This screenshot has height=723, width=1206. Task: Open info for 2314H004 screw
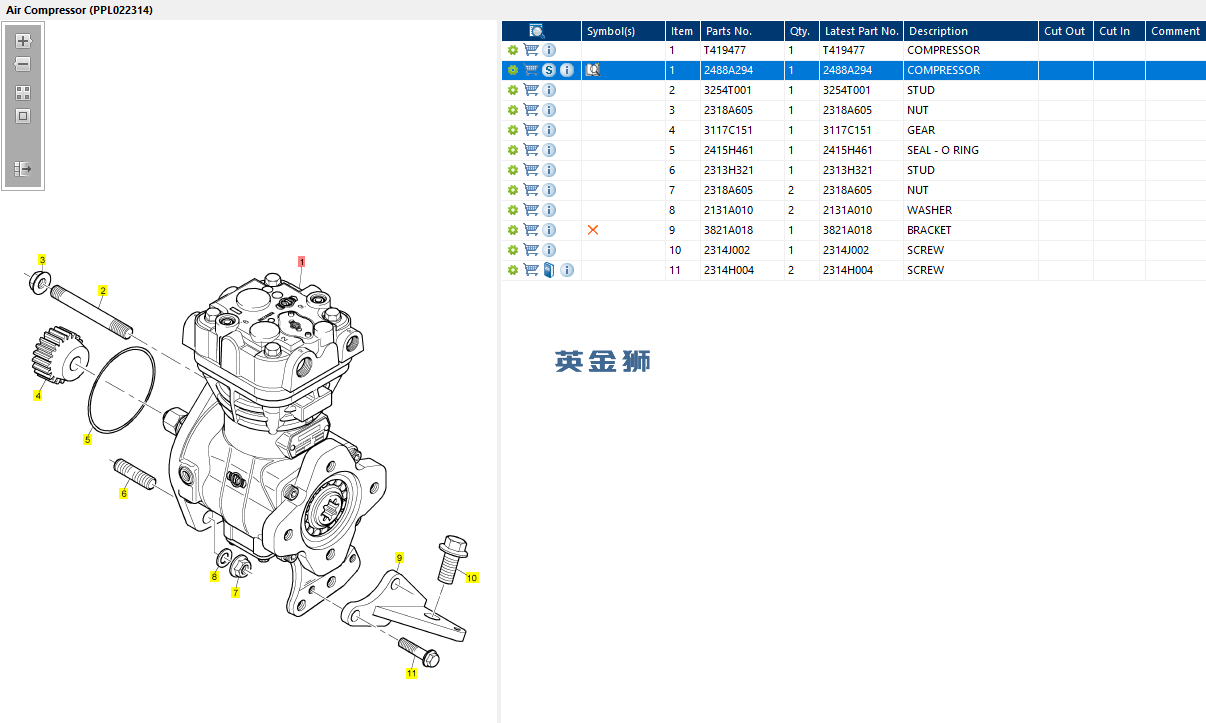tap(567, 270)
